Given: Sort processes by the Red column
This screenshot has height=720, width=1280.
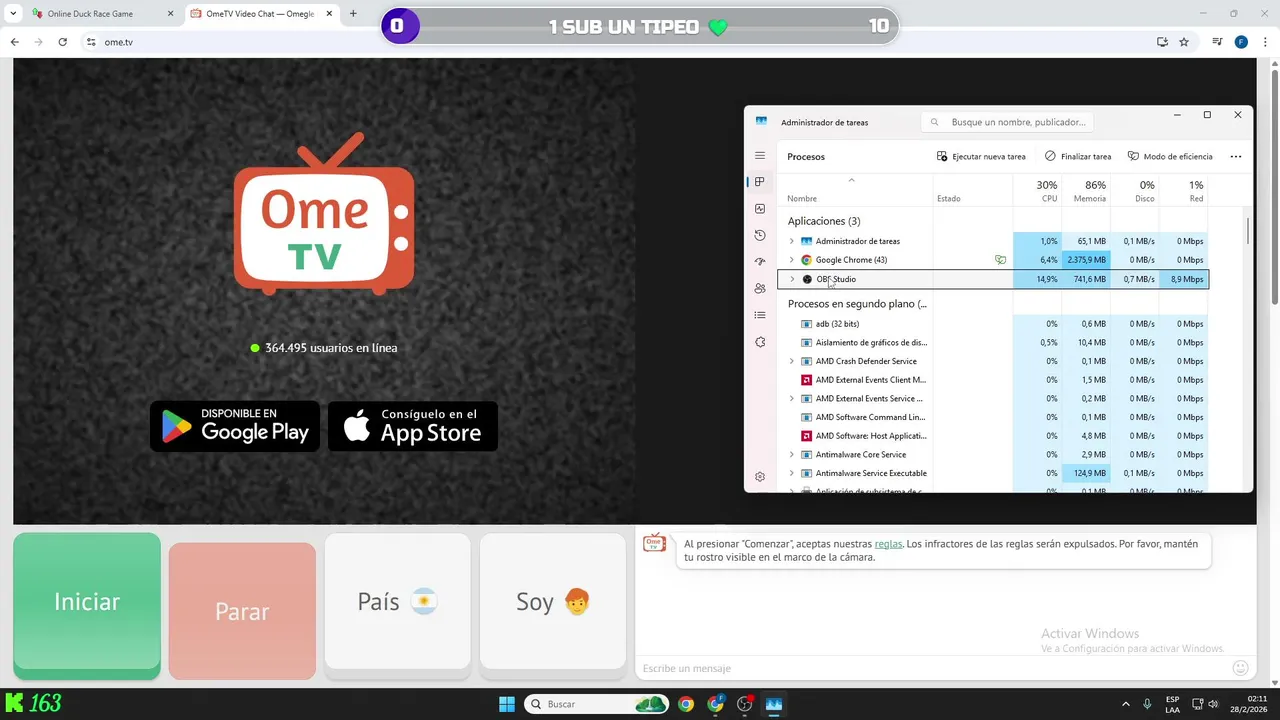Looking at the screenshot, I should click(1184, 191).
